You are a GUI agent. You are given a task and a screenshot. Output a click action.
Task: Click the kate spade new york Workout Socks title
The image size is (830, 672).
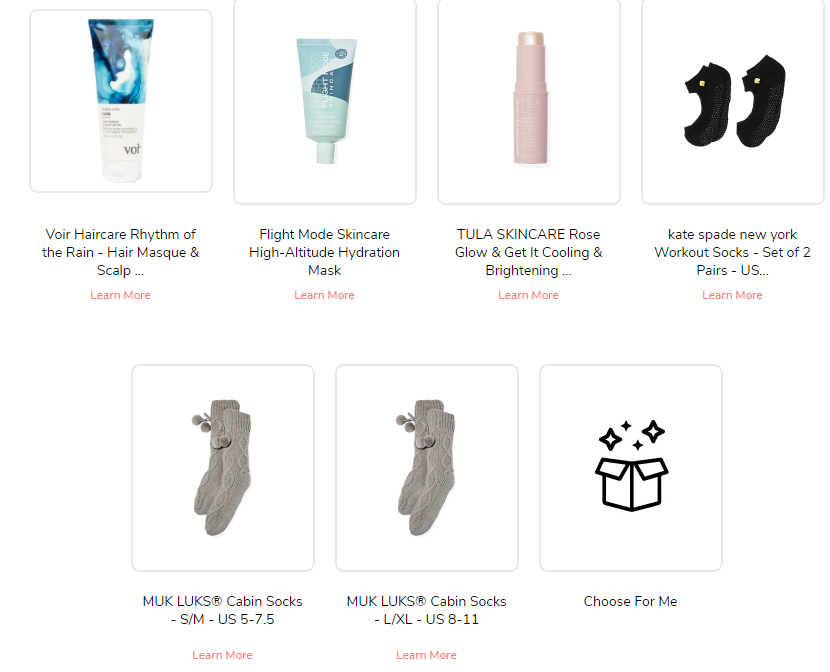click(x=733, y=252)
